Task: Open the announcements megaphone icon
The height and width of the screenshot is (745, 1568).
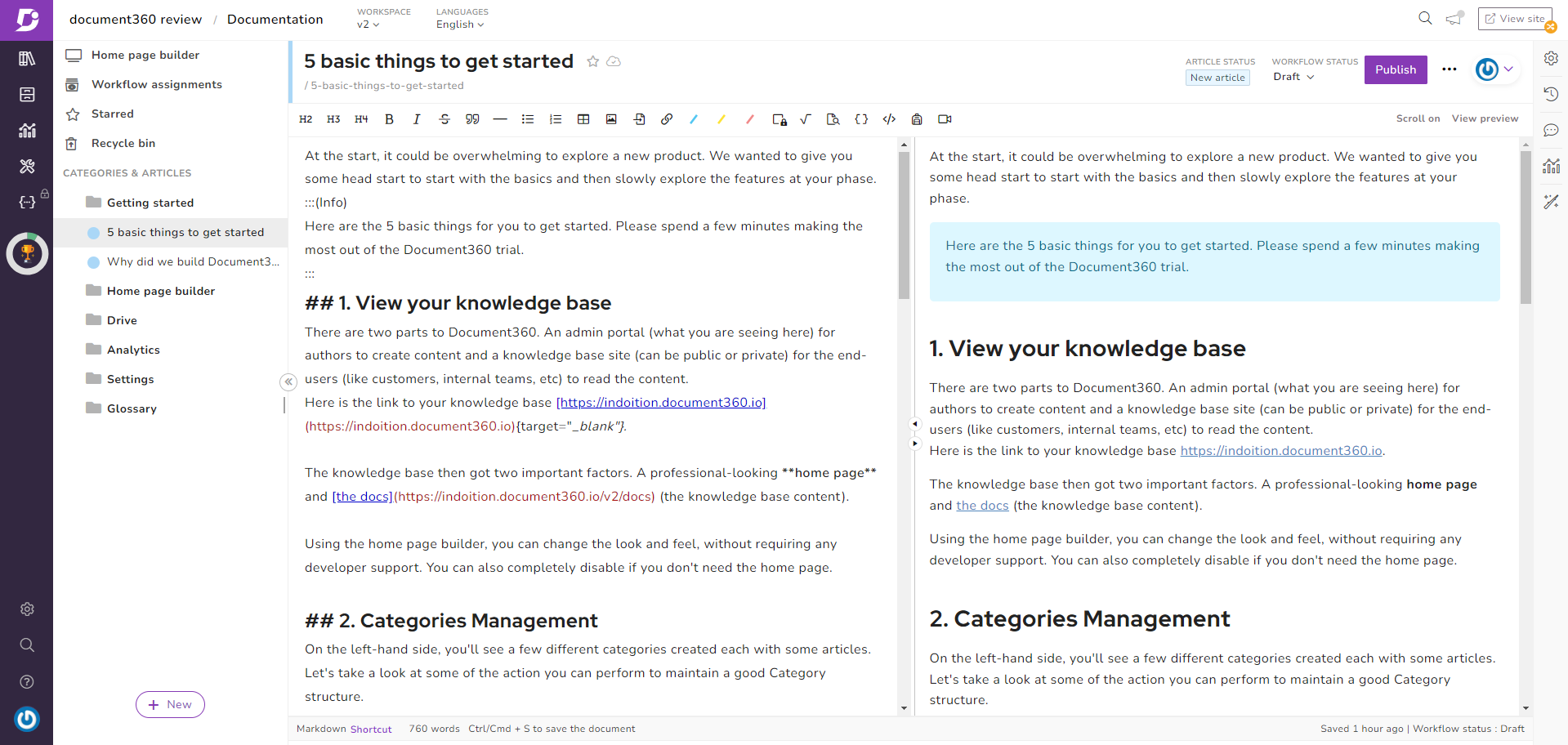Action: tap(1454, 18)
